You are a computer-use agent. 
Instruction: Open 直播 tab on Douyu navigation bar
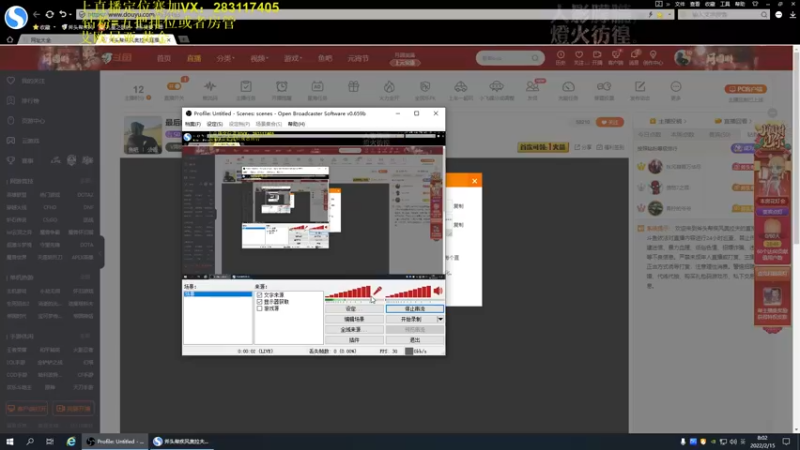tap(194, 58)
